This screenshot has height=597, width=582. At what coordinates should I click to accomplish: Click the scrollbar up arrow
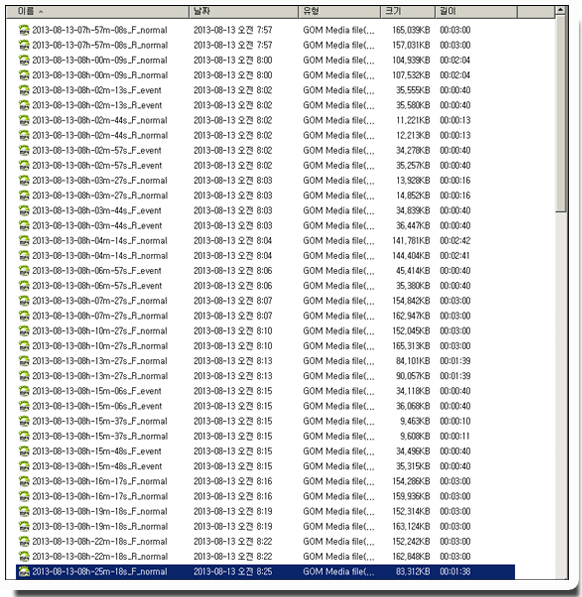click(x=561, y=11)
